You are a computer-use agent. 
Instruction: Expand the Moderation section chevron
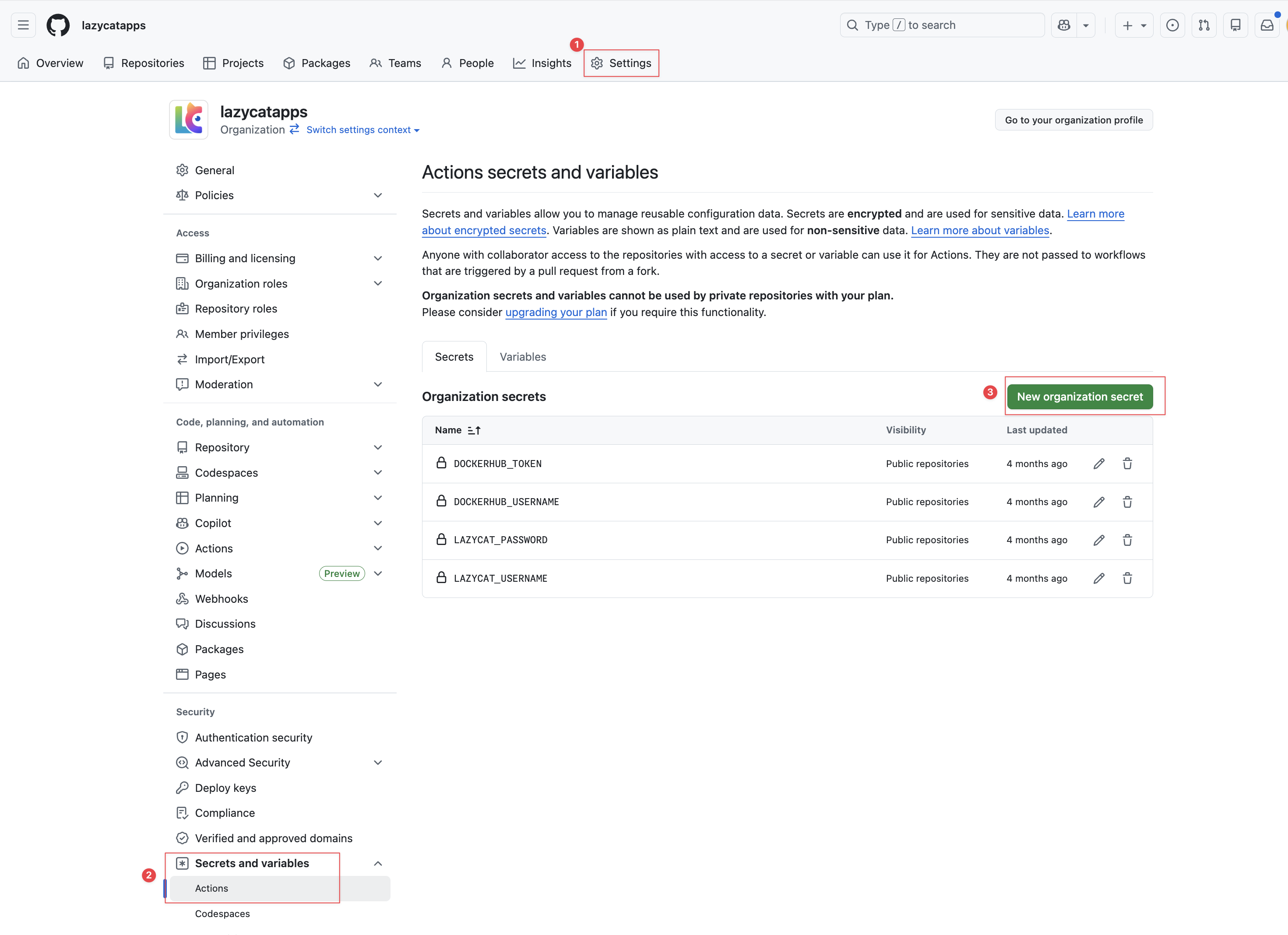tap(378, 384)
